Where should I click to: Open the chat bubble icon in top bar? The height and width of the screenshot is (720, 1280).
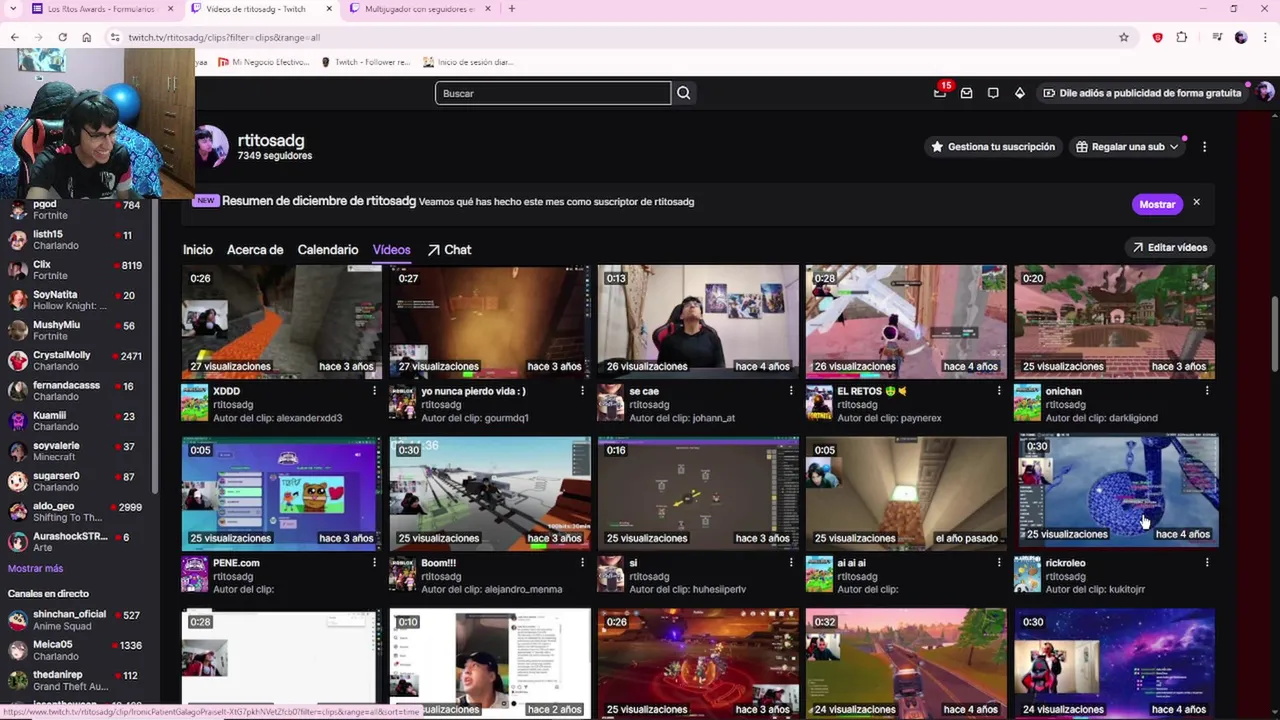pos(993,93)
